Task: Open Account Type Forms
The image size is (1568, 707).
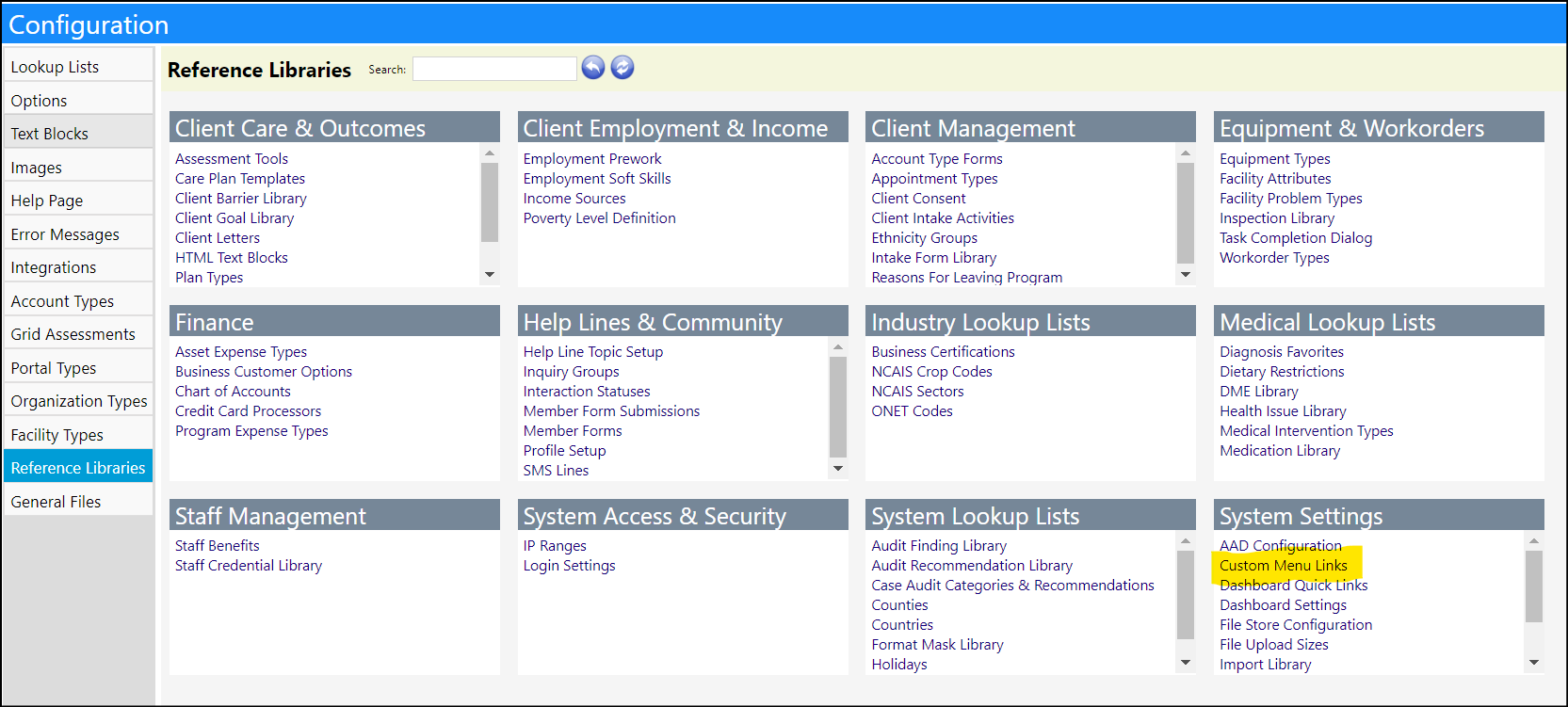Action: point(937,159)
